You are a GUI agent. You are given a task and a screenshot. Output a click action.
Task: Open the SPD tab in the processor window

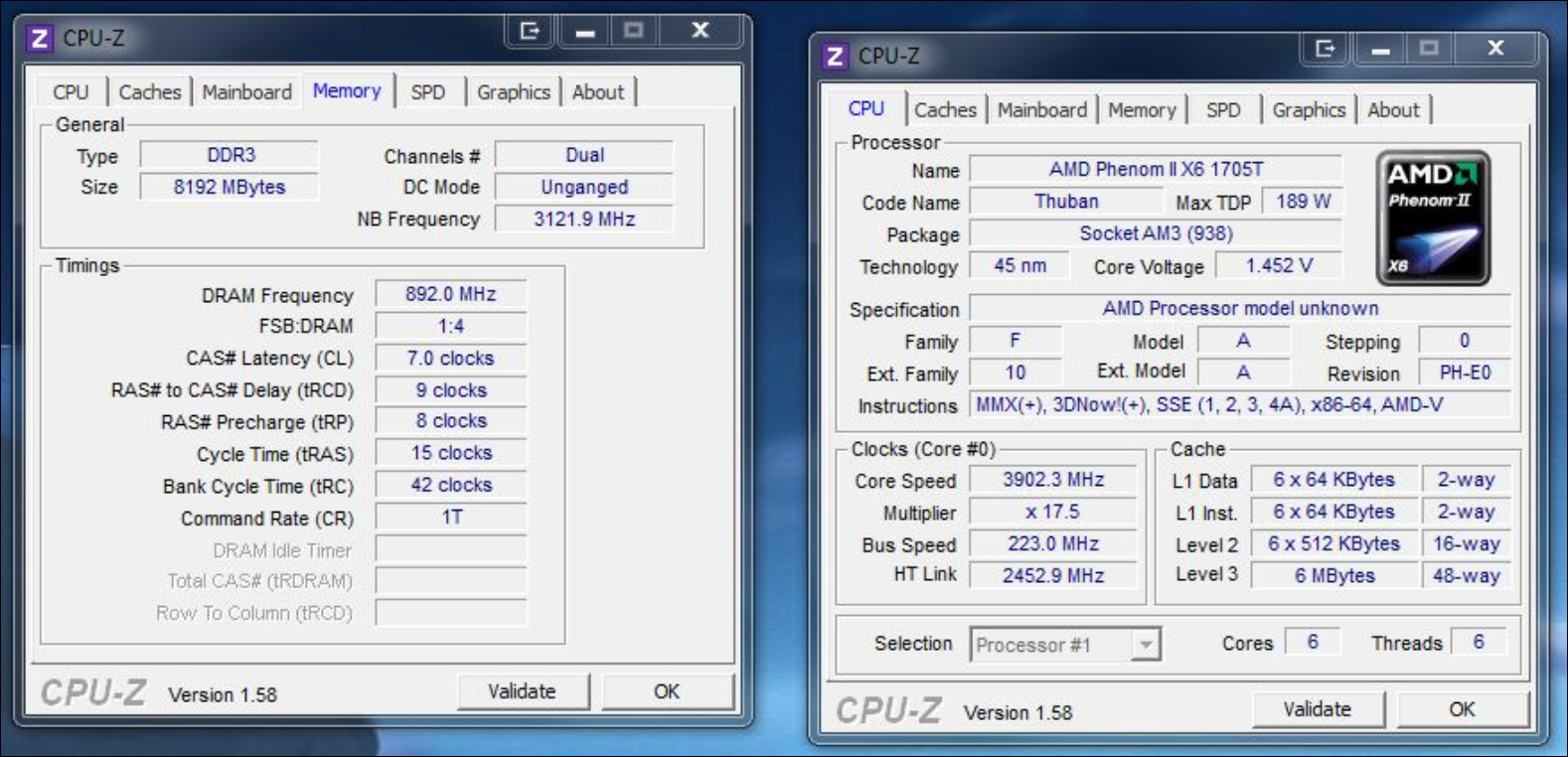pos(1223,110)
